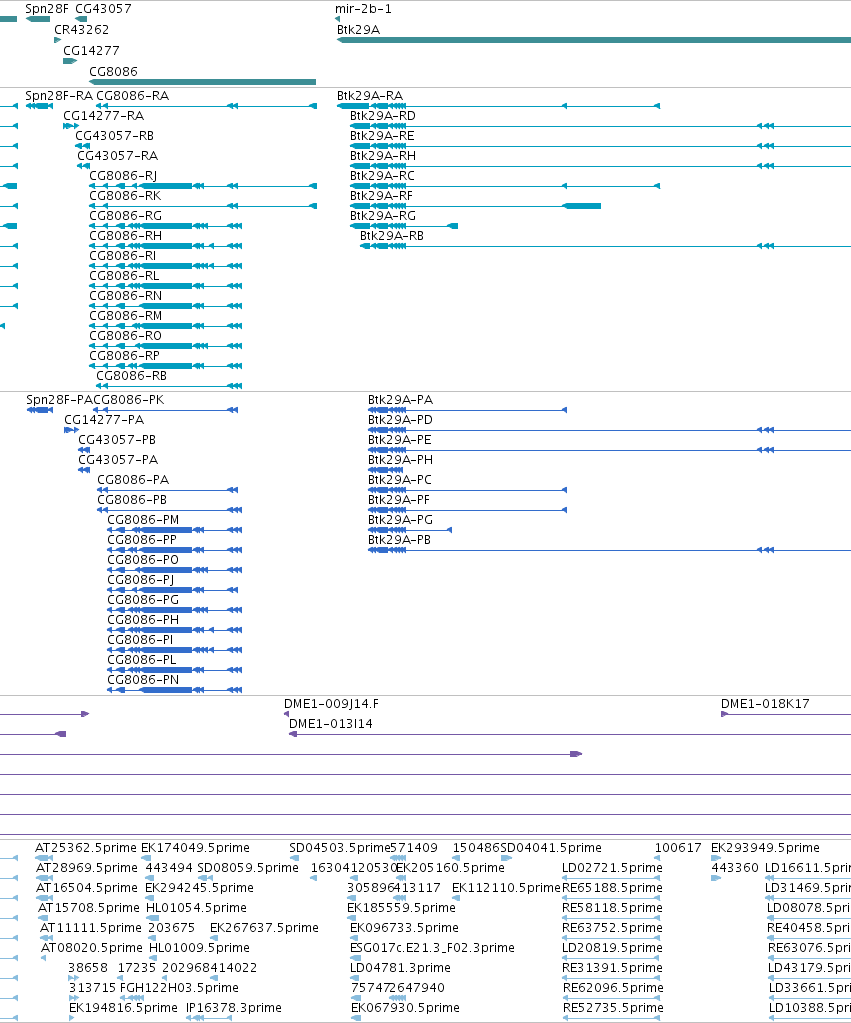Click the Btk29A-RB transcript label
Screen dimensions: 851x1023
pyautogui.click(x=392, y=236)
